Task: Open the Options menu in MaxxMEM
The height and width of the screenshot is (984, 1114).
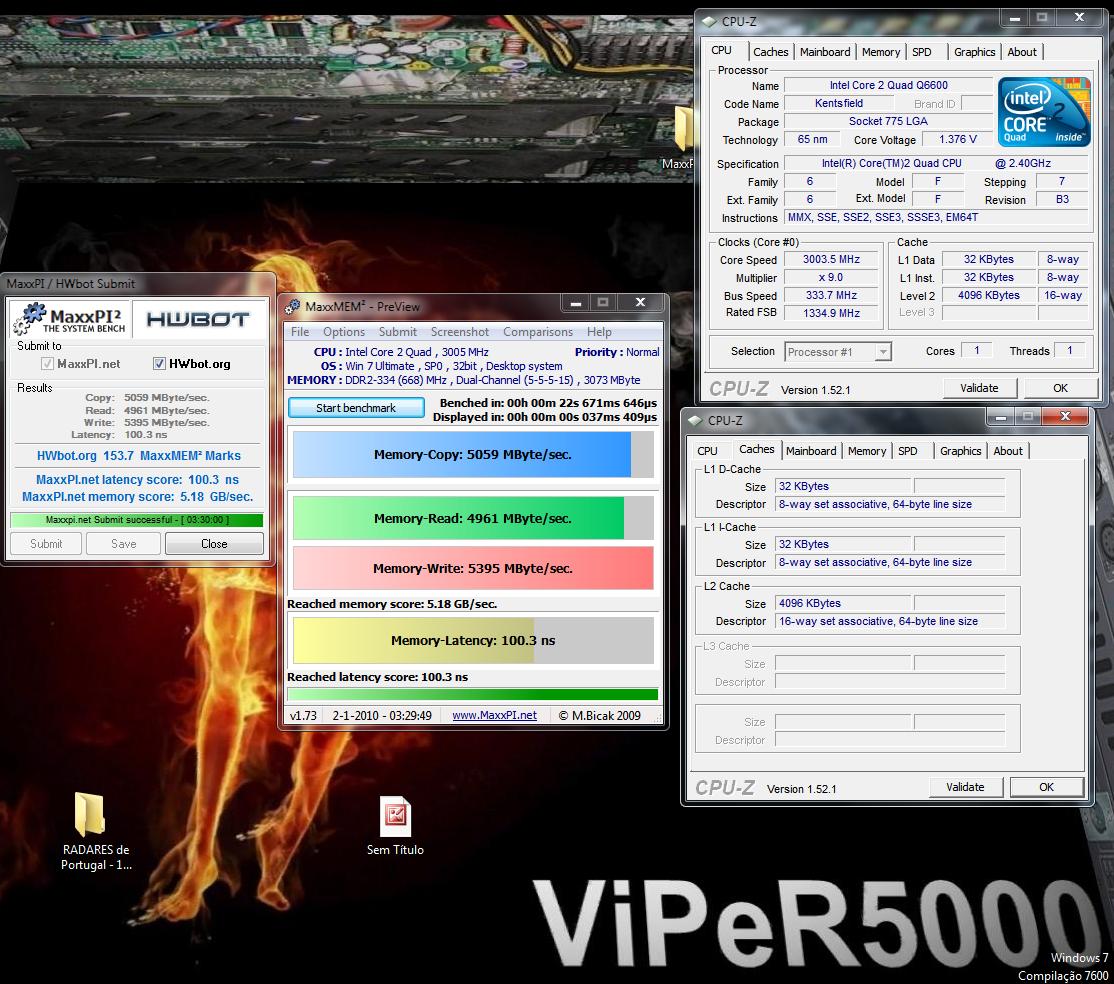Action: 344,332
